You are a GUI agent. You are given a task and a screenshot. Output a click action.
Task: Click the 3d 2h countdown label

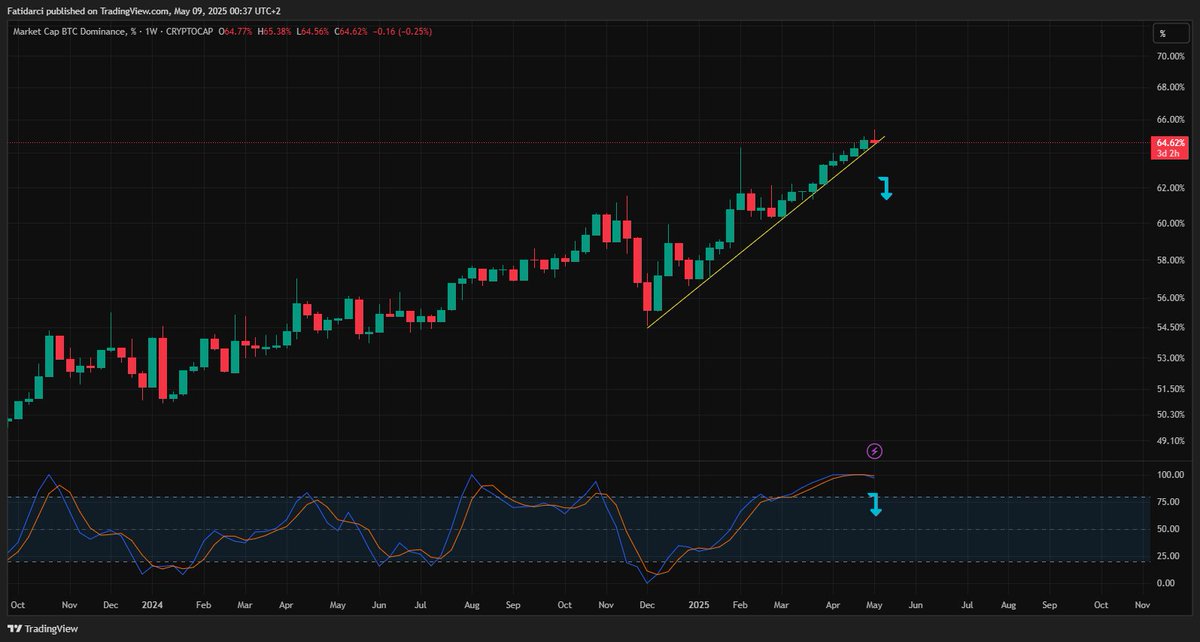coord(1168,153)
